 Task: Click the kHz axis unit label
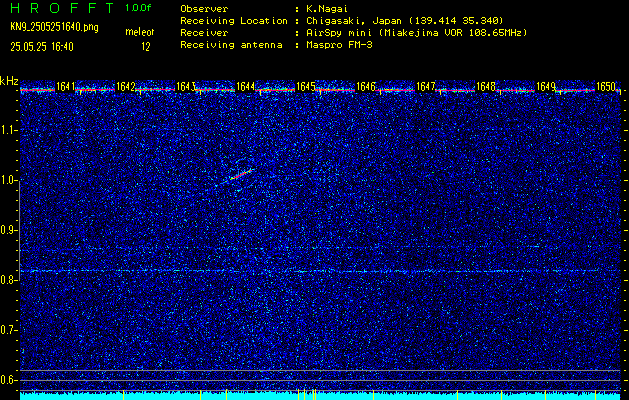(x=10, y=81)
